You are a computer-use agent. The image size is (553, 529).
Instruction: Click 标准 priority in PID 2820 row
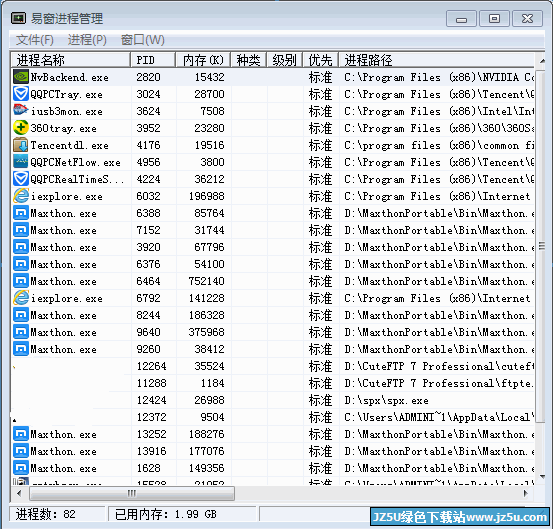click(x=321, y=77)
